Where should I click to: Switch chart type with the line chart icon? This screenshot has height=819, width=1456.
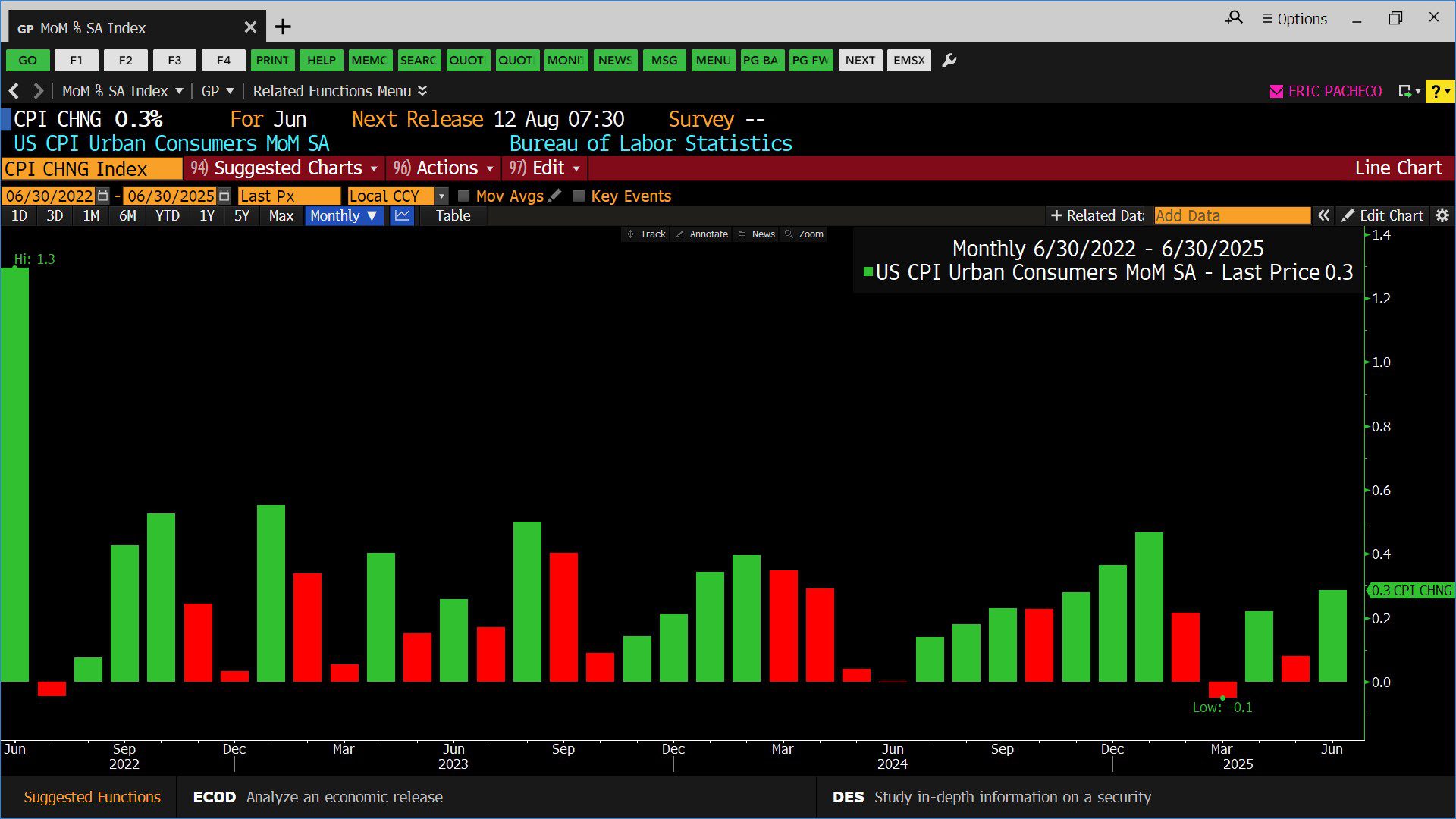(402, 215)
